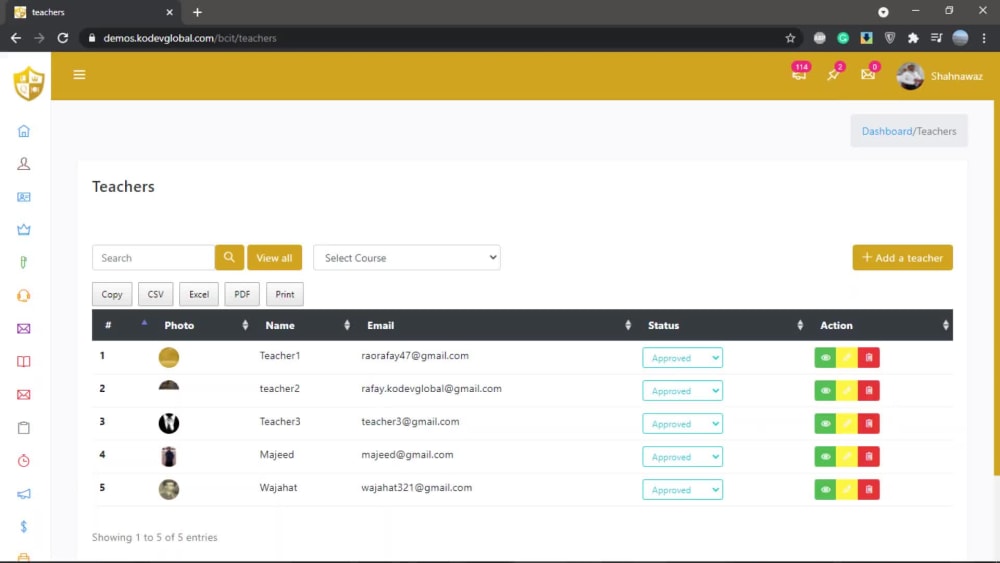Image resolution: width=1000 pixels, height=563 pixels.
Task: Open Wajahat Approved status dropdown
Action: click(x=682, y=490)
